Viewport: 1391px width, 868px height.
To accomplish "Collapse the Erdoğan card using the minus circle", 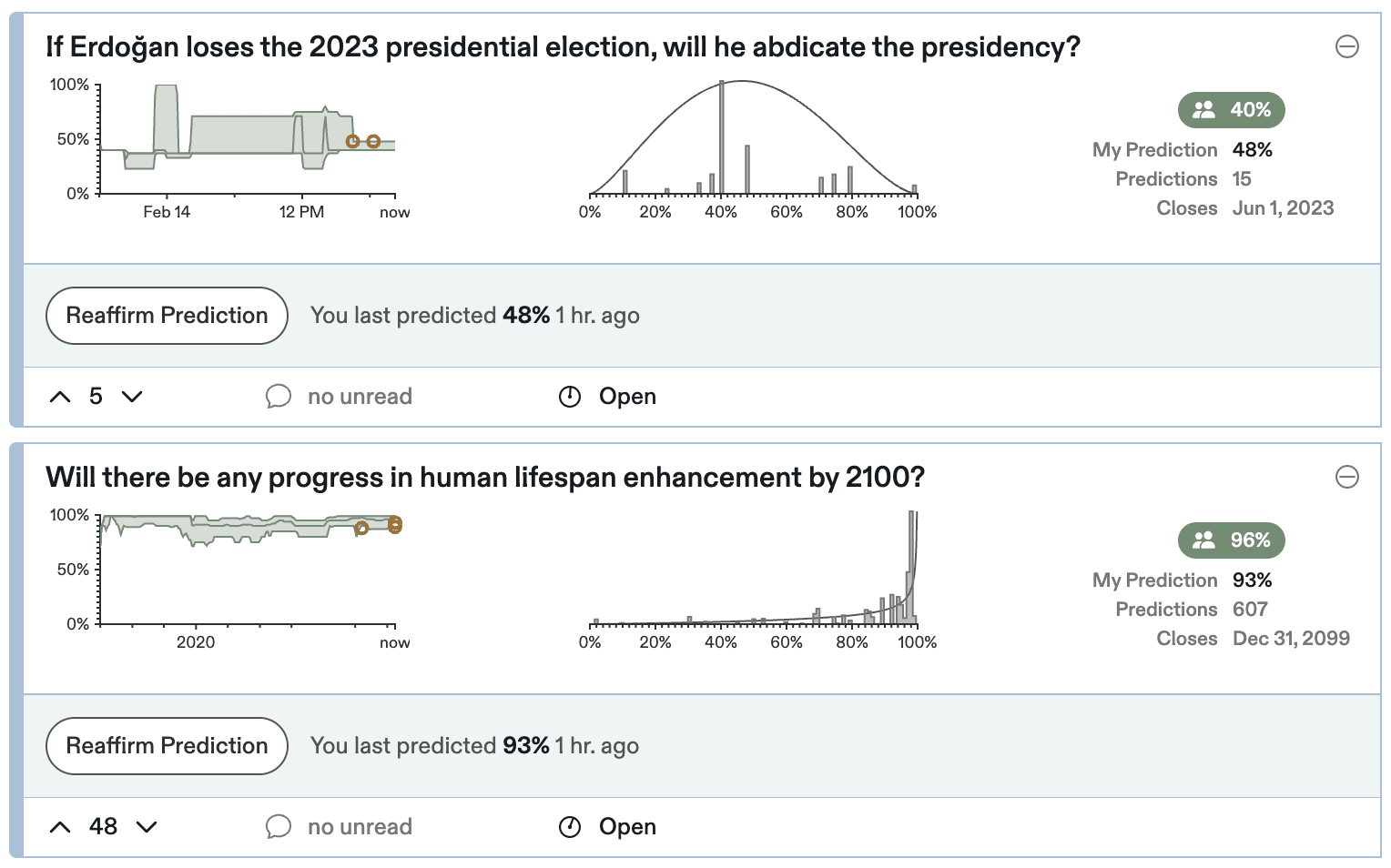I will pos(1347,46).
